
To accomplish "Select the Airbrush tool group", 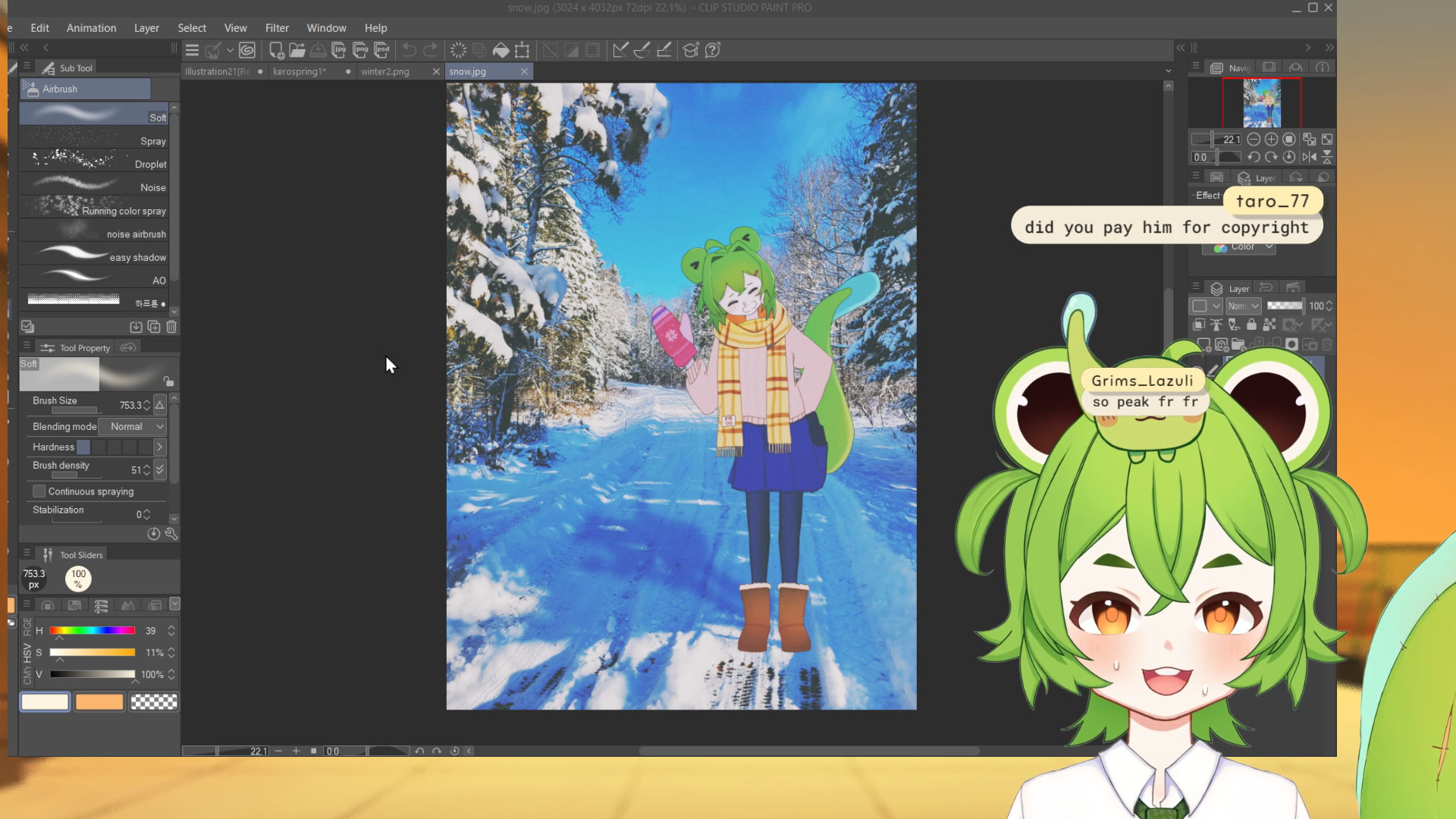I will pyautogui.click(x=86, y=89).
